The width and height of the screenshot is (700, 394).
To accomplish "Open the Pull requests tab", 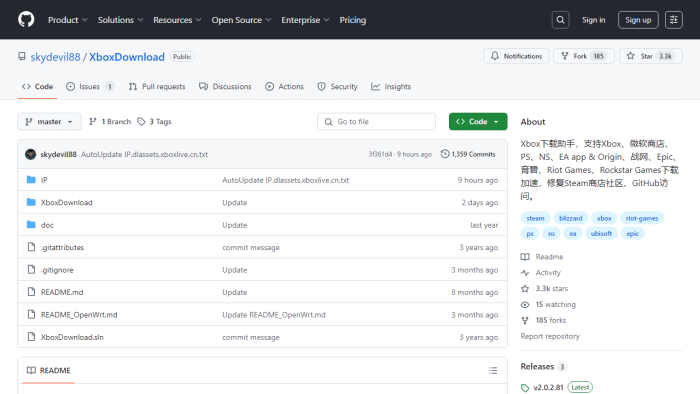I will tap(157, 87).
